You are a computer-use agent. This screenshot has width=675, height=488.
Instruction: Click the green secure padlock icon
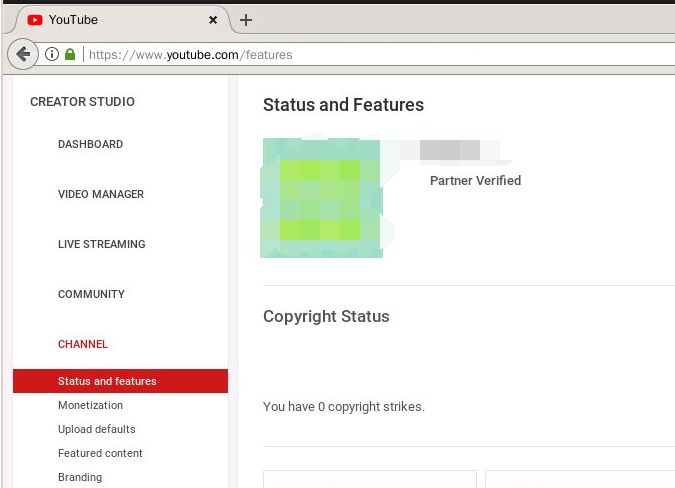point(70,54)
